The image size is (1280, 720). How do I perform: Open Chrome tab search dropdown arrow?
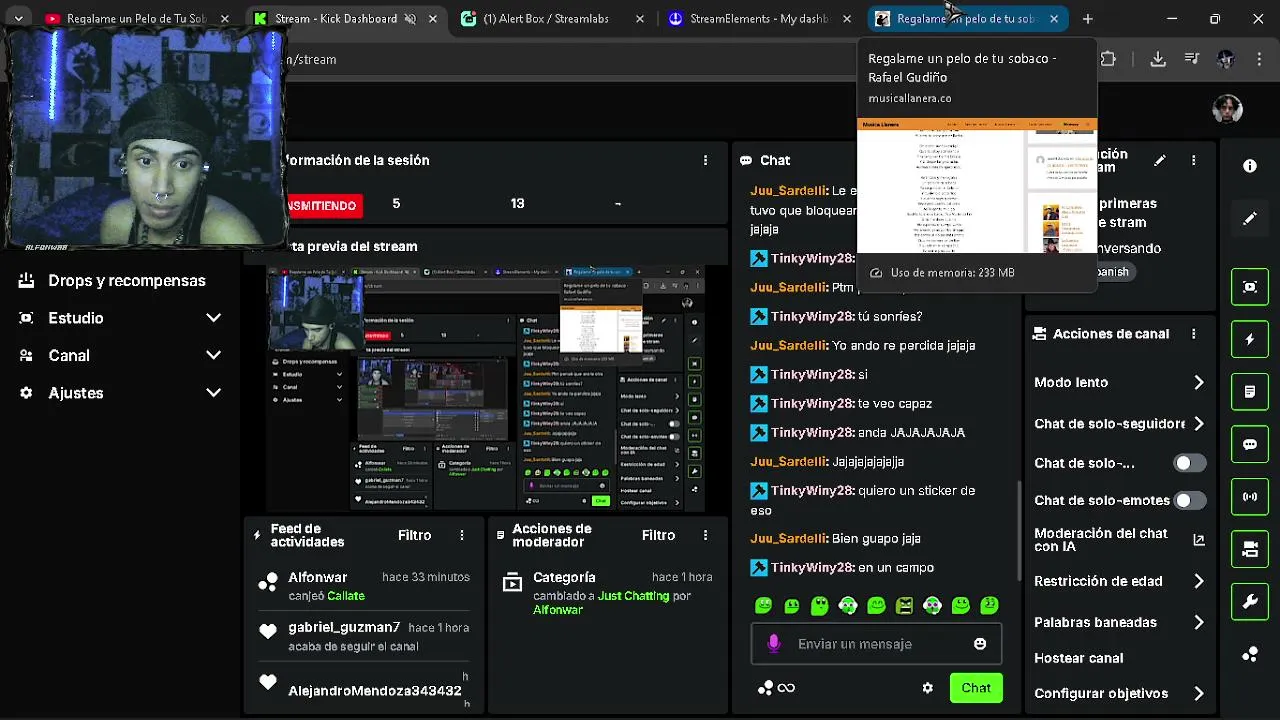click(18, 18)
